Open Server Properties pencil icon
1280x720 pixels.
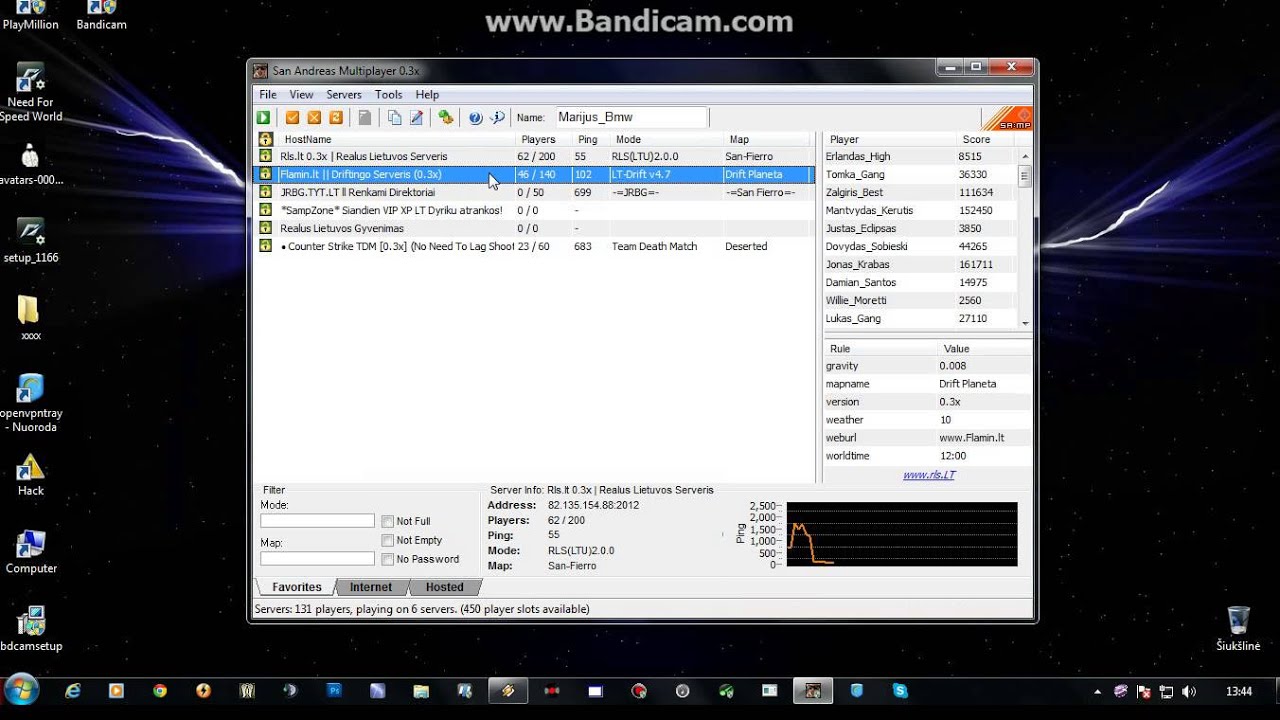416,118
